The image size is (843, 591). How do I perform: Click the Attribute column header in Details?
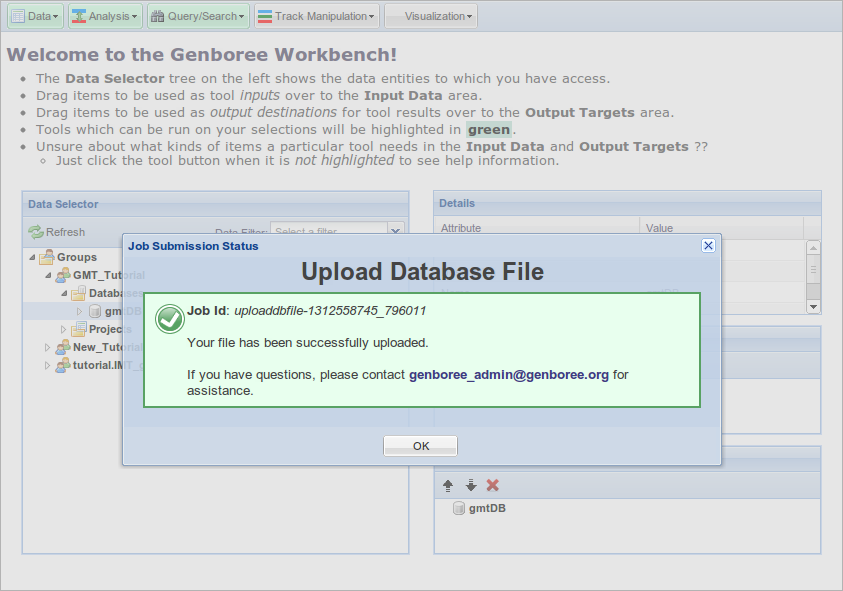[537, 228]
